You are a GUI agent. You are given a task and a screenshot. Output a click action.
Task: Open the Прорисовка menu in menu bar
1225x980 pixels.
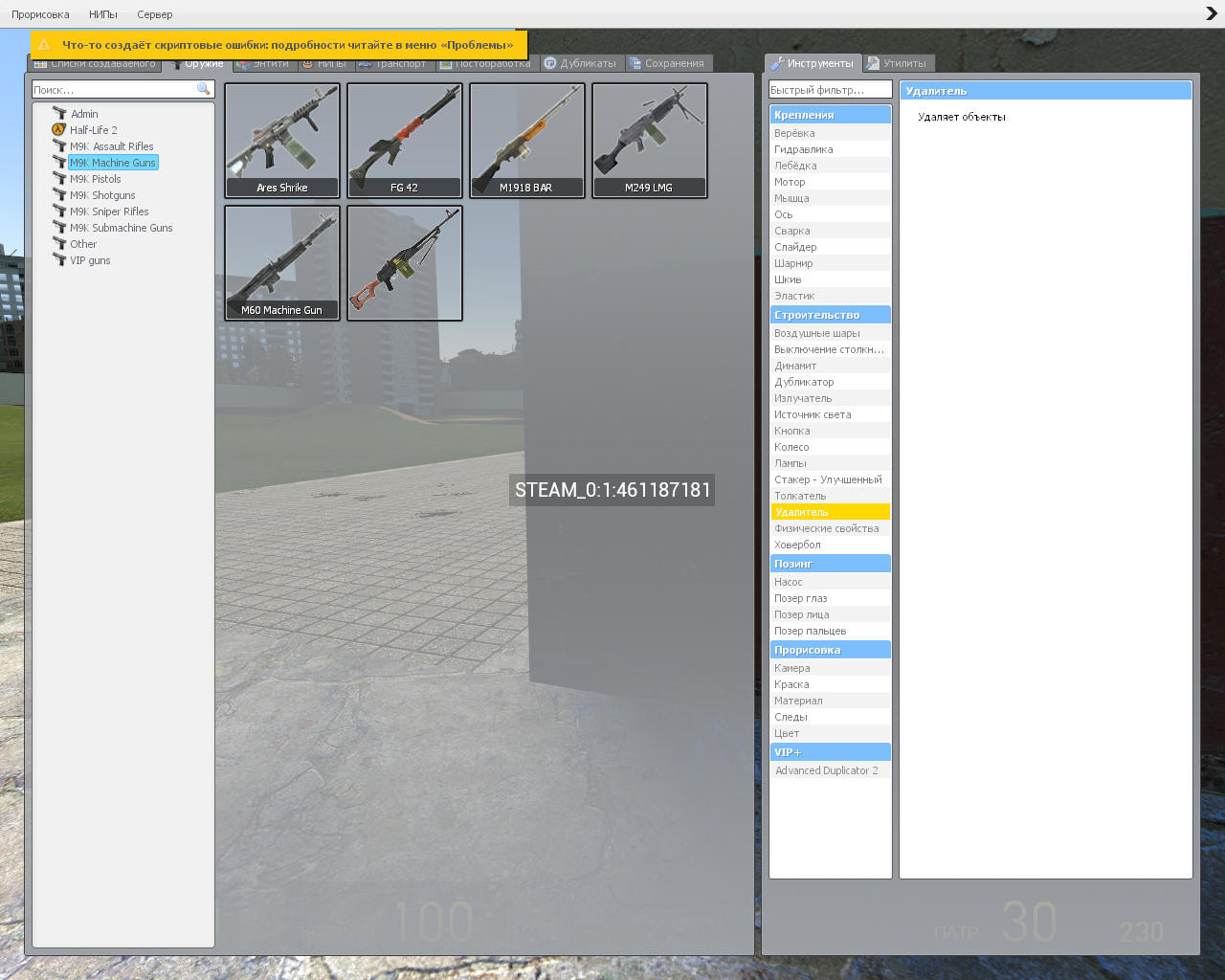click(x=40, y=14)
